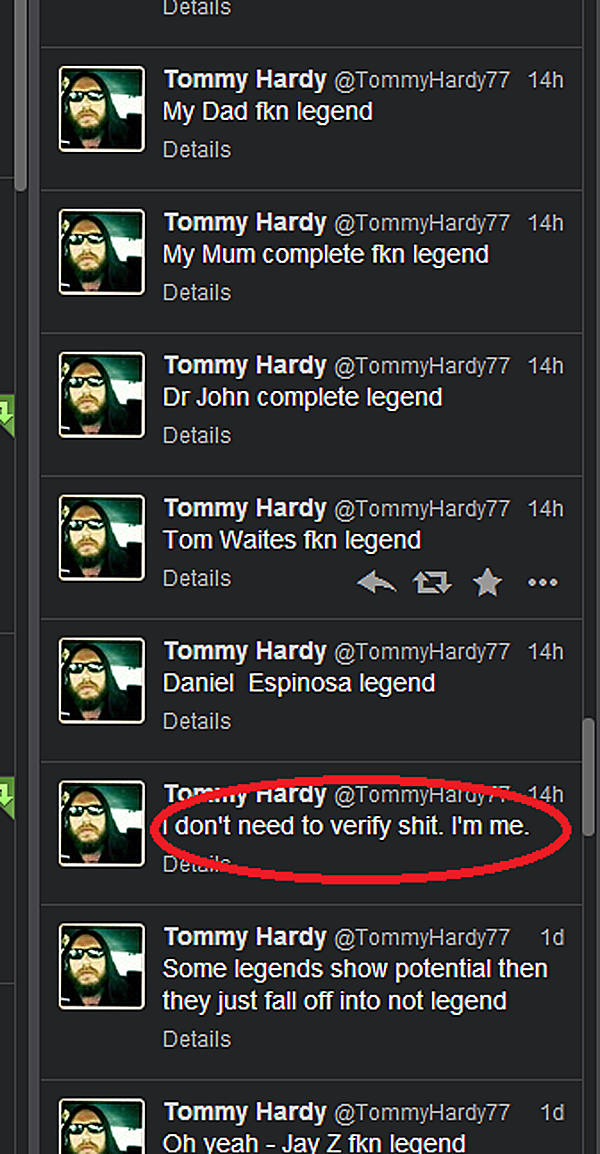Open more actions on the Tom Waites tweet
This screenshot has width=600, height=1154.
pyautogui.click(x=542, y=582)
